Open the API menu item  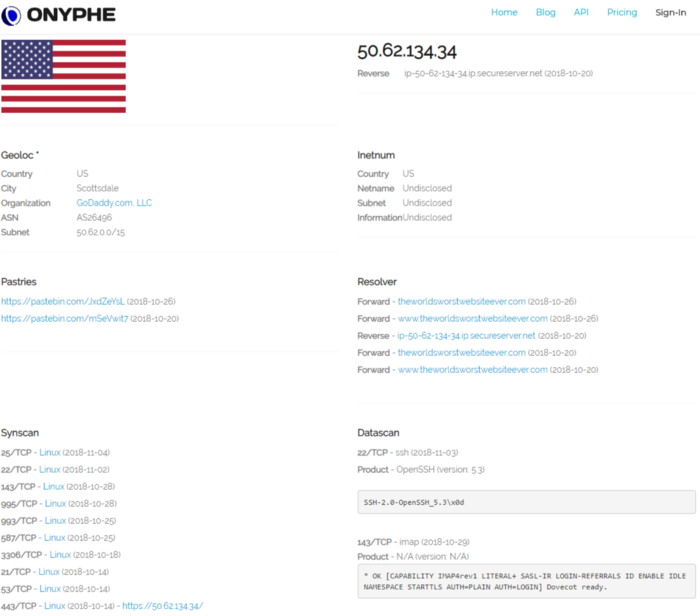(581, 12)
